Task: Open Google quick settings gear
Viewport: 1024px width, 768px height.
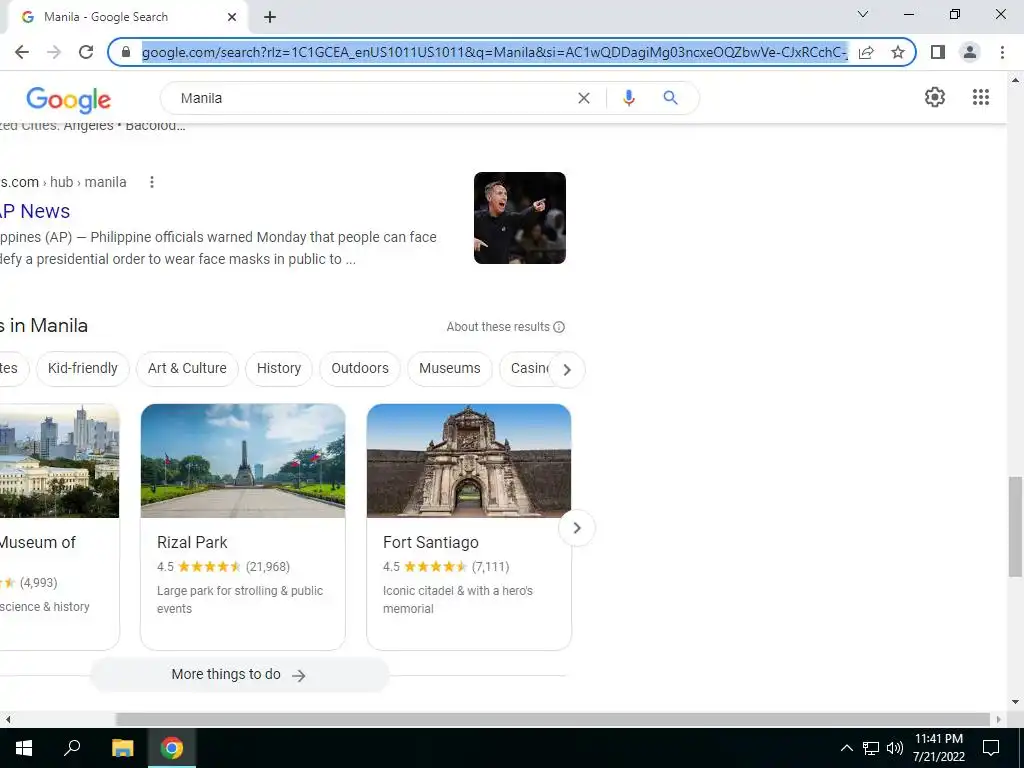Action: coord(935,97)
